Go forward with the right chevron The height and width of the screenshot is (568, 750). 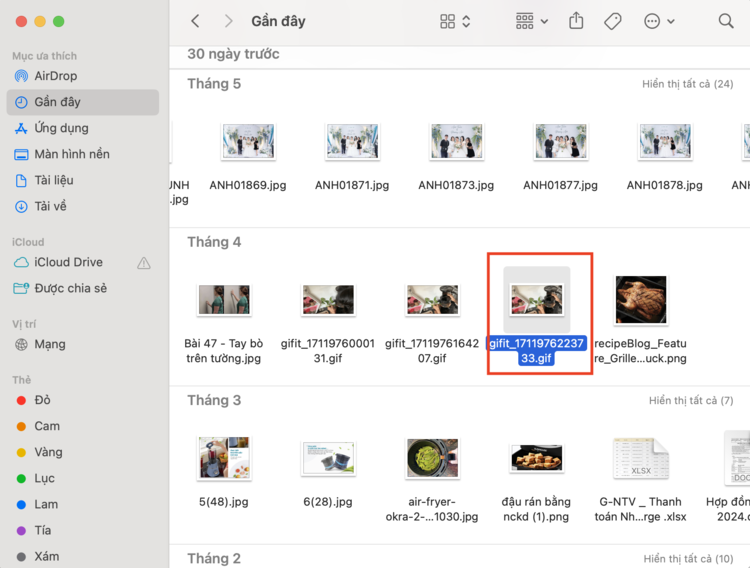229,21
